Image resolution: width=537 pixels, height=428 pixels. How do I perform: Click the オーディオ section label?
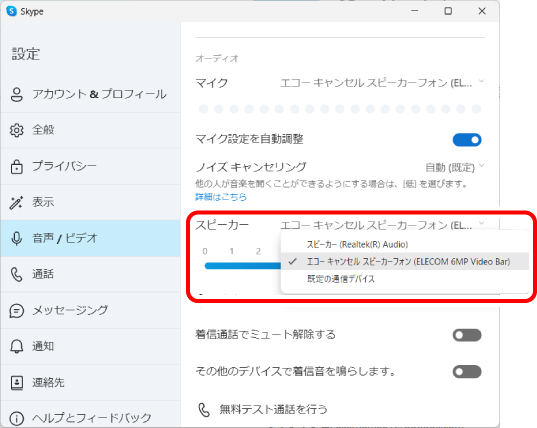pos(217,59)
